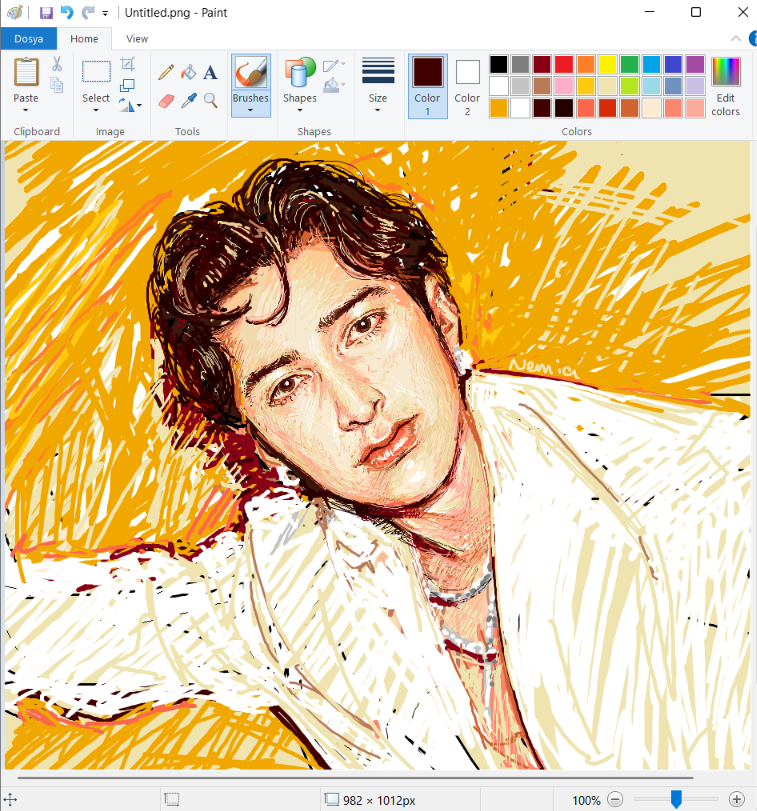
Task: Pick the yellow color swatch
Action: click(x=608, y=65)
